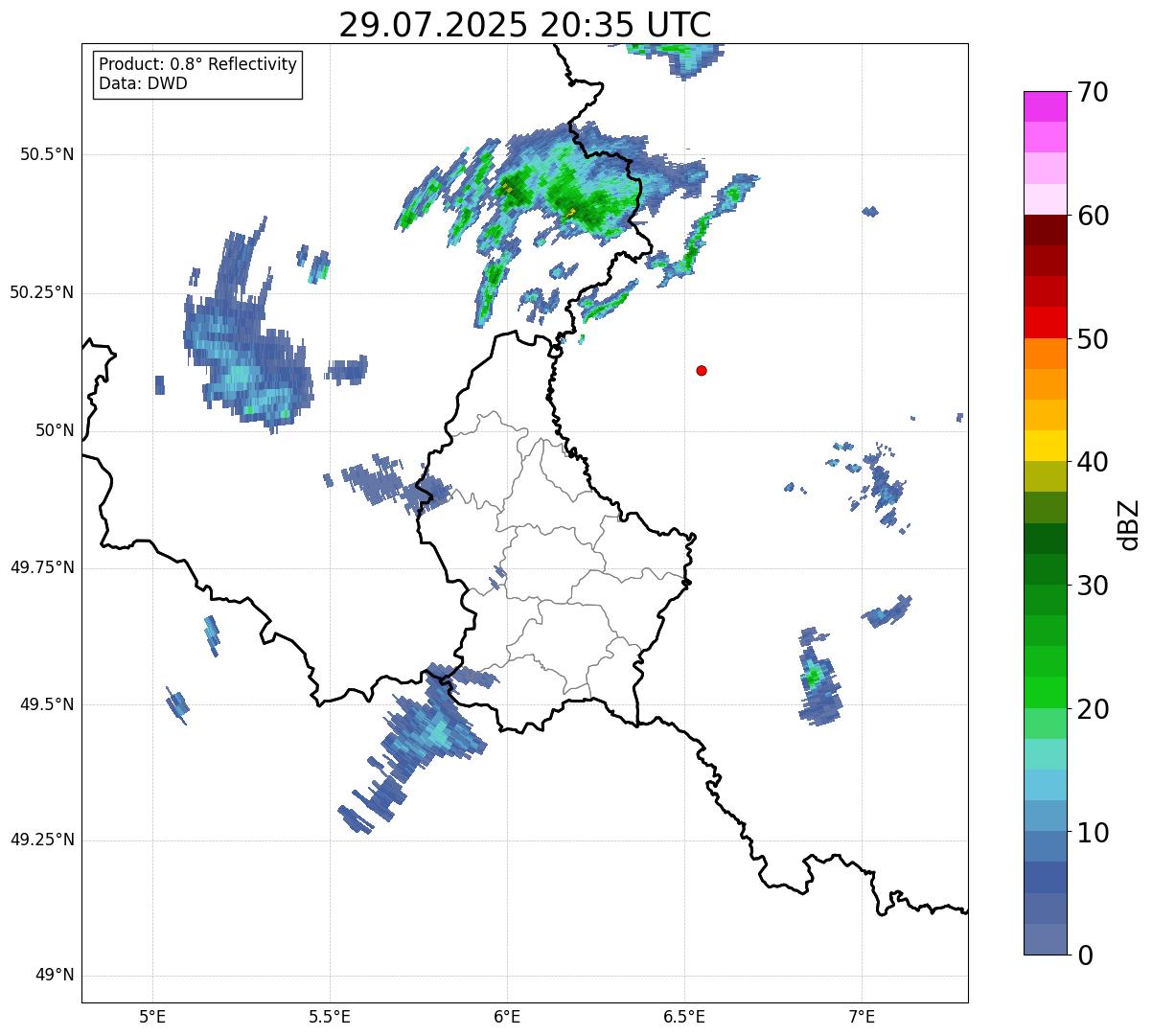
Task: Click the latitude label 50.5°N
Action: 47,154
